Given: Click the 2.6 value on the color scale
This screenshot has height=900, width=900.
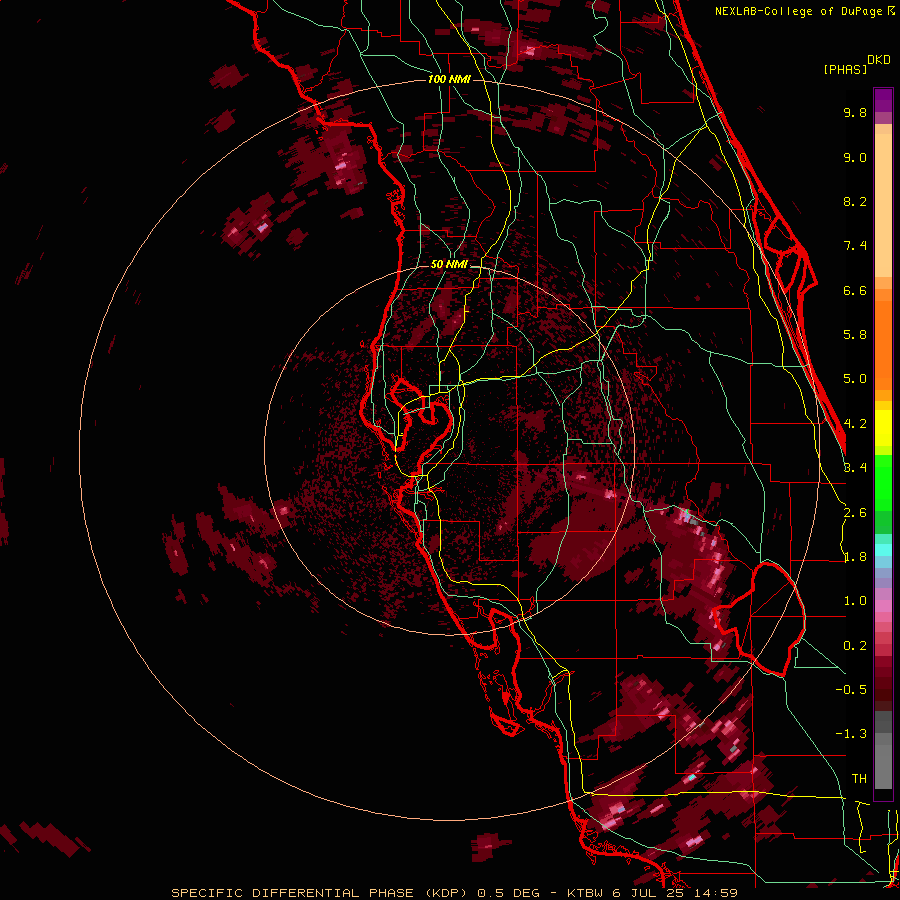Looking at the screenshot, I should tap(855, 513).
